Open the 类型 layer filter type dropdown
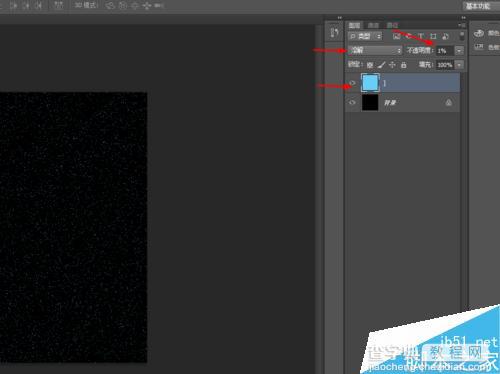The height and width of the screenshot is (374, 500). click(365, 36)
